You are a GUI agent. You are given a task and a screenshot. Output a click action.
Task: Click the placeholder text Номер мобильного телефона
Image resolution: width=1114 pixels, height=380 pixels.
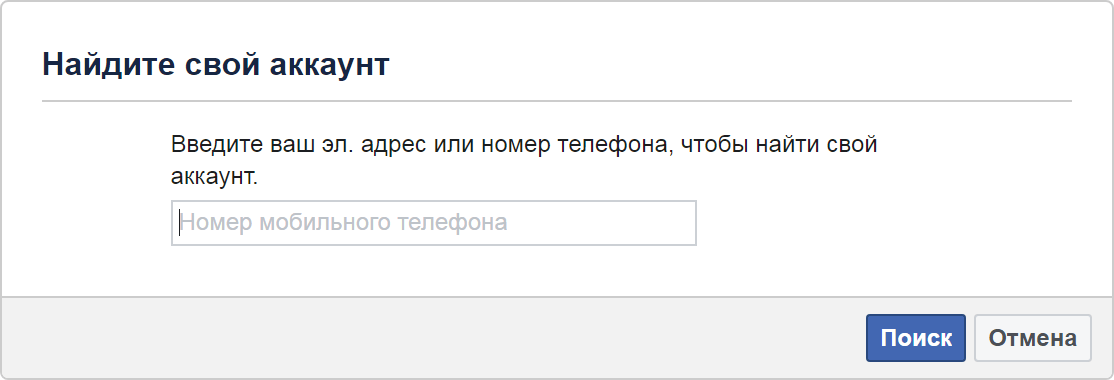click(x=344, y=223)
